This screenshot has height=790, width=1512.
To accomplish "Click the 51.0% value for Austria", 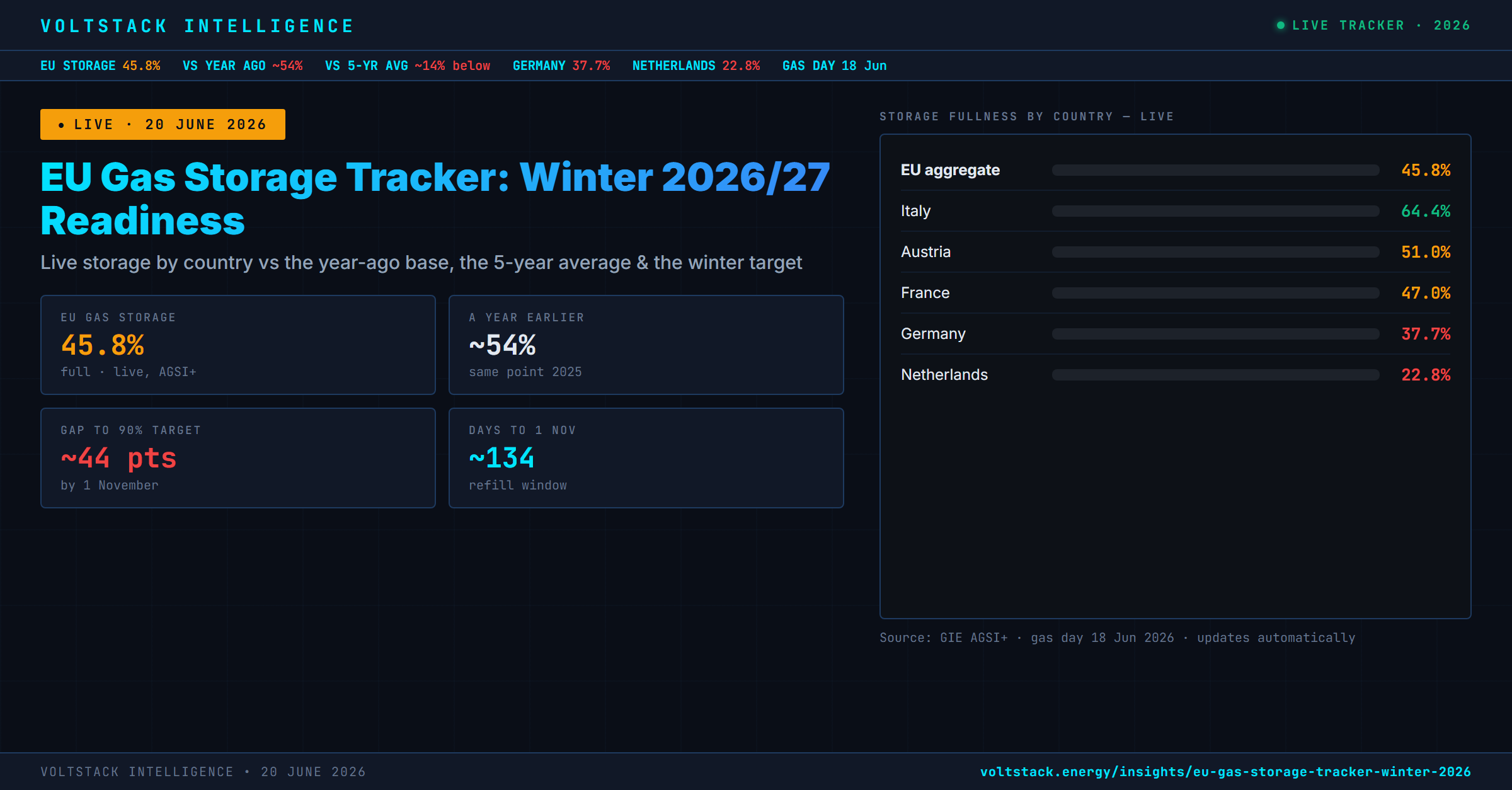I will tap(1426, 252).
